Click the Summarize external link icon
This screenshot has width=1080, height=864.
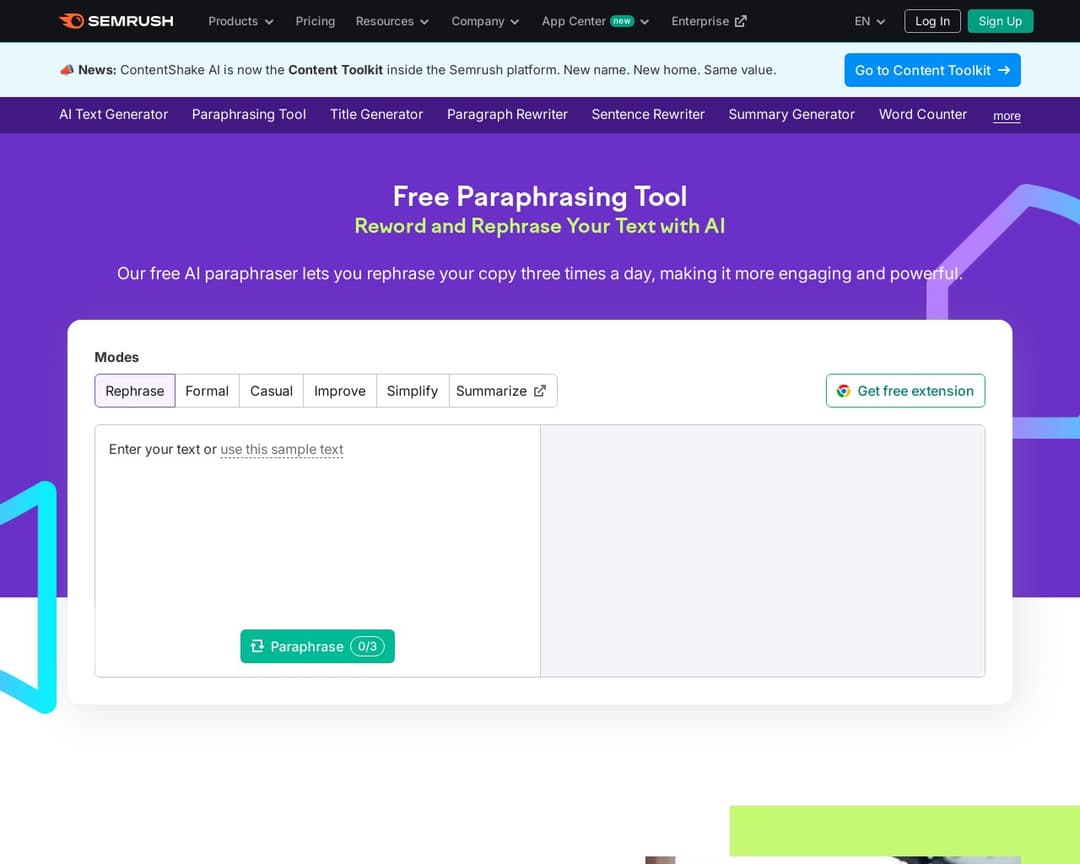coord(540,391)
